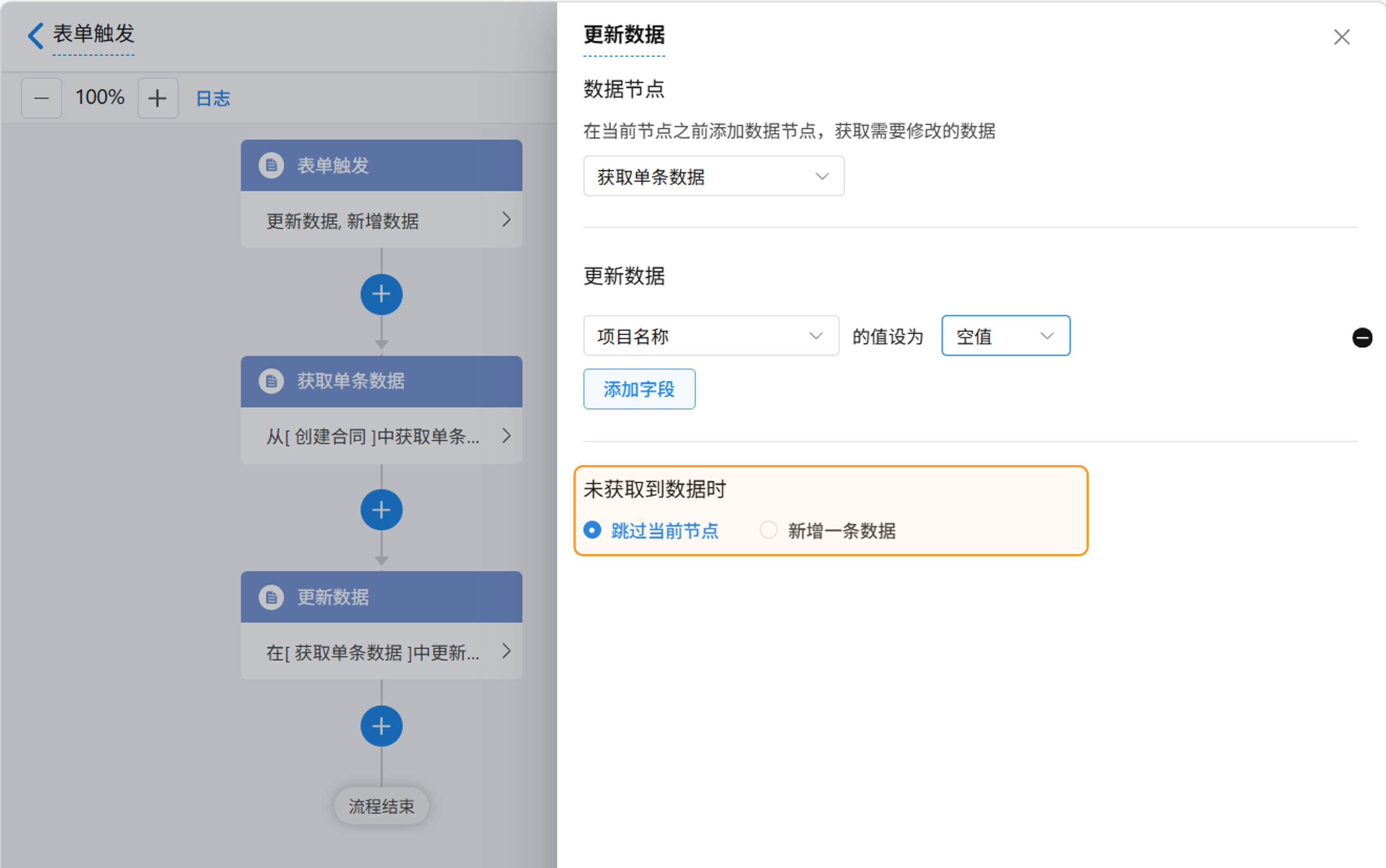The width and height of the screenshot is (1386, 868).
Task: Remove the 项目名称 field row
Action: pos(1362,337)
